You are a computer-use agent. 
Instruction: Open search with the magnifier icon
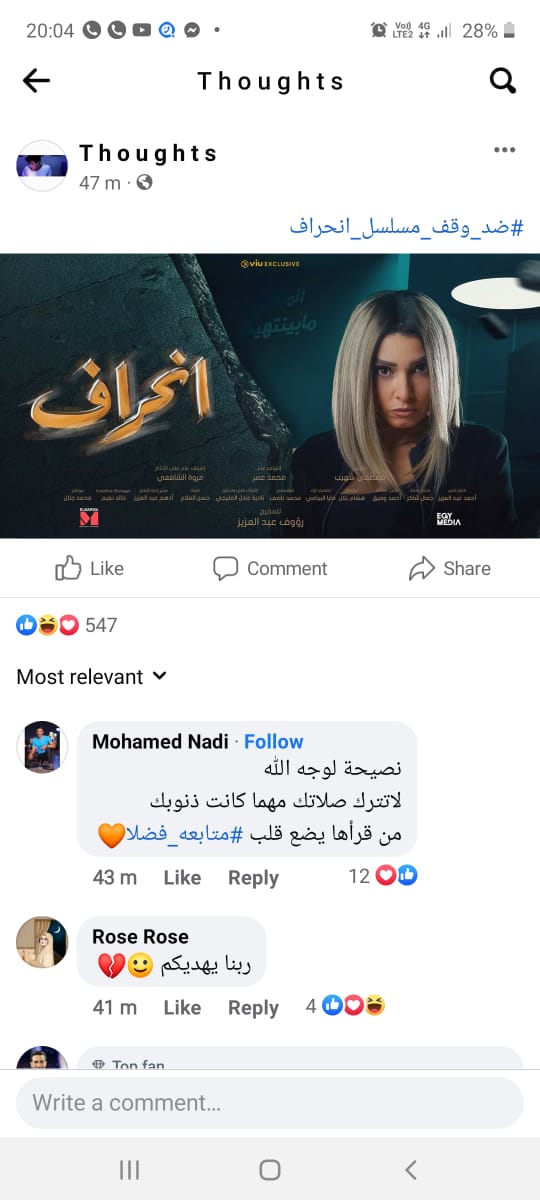point(503,81)
